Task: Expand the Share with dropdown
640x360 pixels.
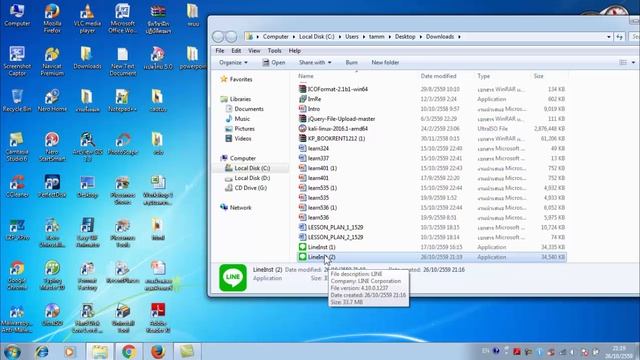Action: [x=315, y=62]
